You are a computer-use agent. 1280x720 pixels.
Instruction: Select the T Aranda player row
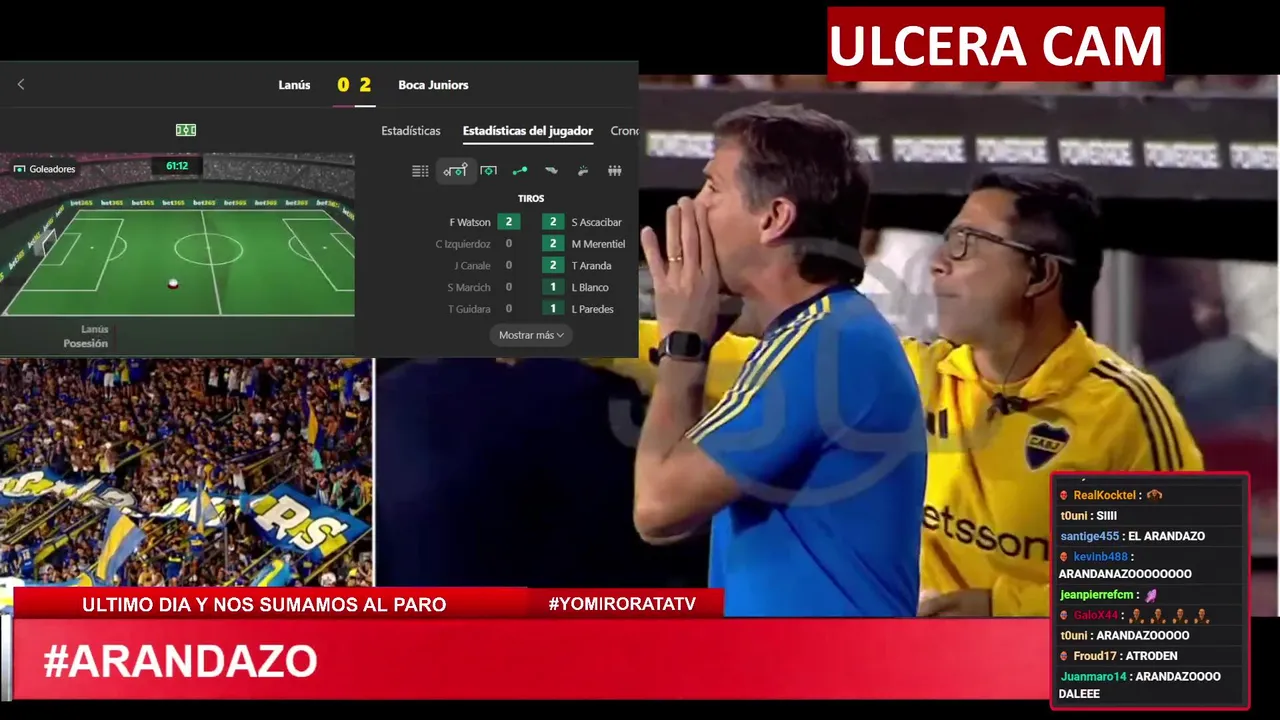tap(577, 266)
